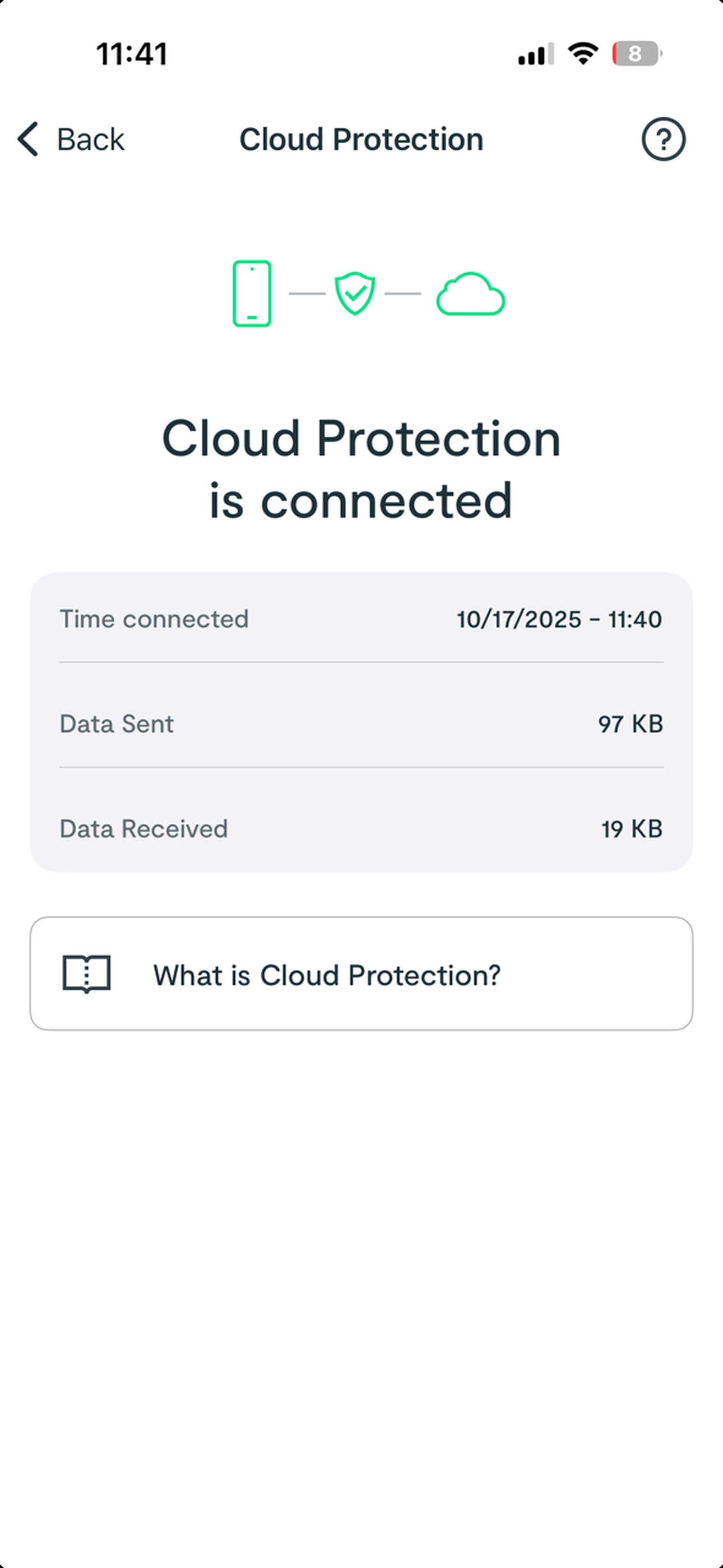Tap the green shield checkmark icon

[x=355, y=293]
